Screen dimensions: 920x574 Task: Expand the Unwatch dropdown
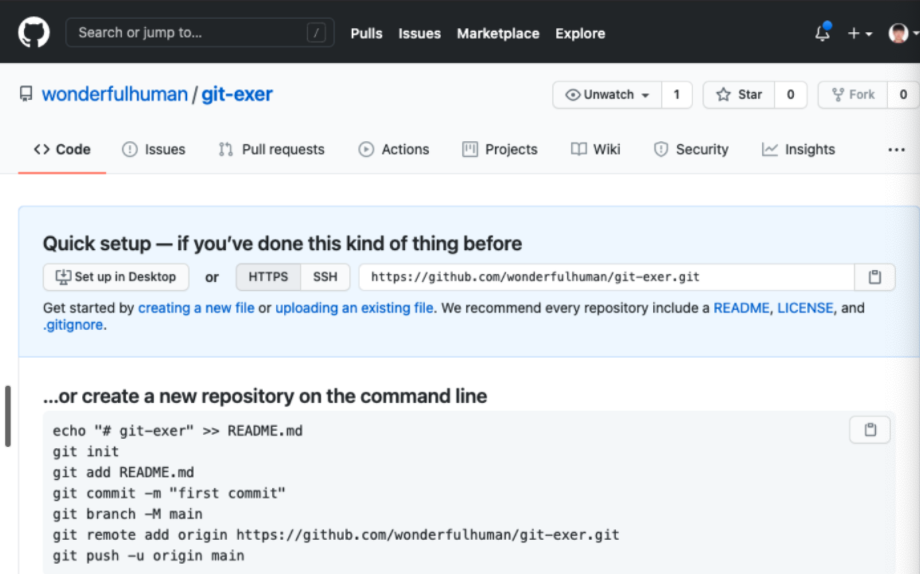coord(607,94)
